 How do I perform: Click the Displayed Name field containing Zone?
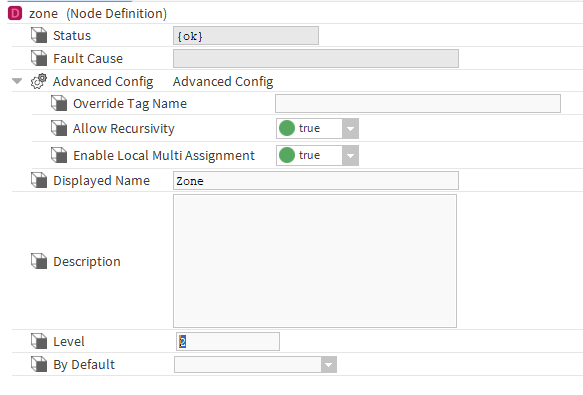pyautogui.click(x=316, y=180)
